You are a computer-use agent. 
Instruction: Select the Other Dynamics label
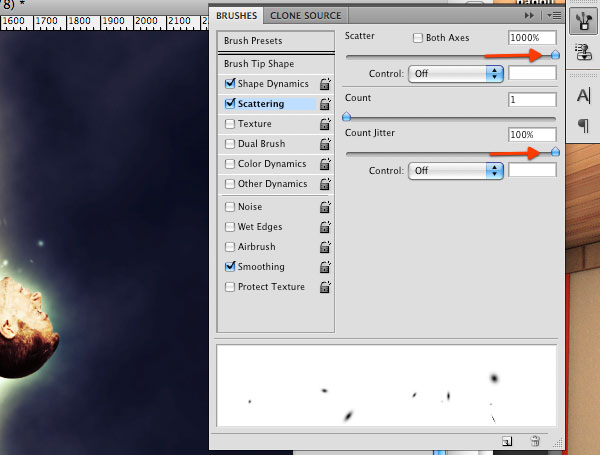272,184
